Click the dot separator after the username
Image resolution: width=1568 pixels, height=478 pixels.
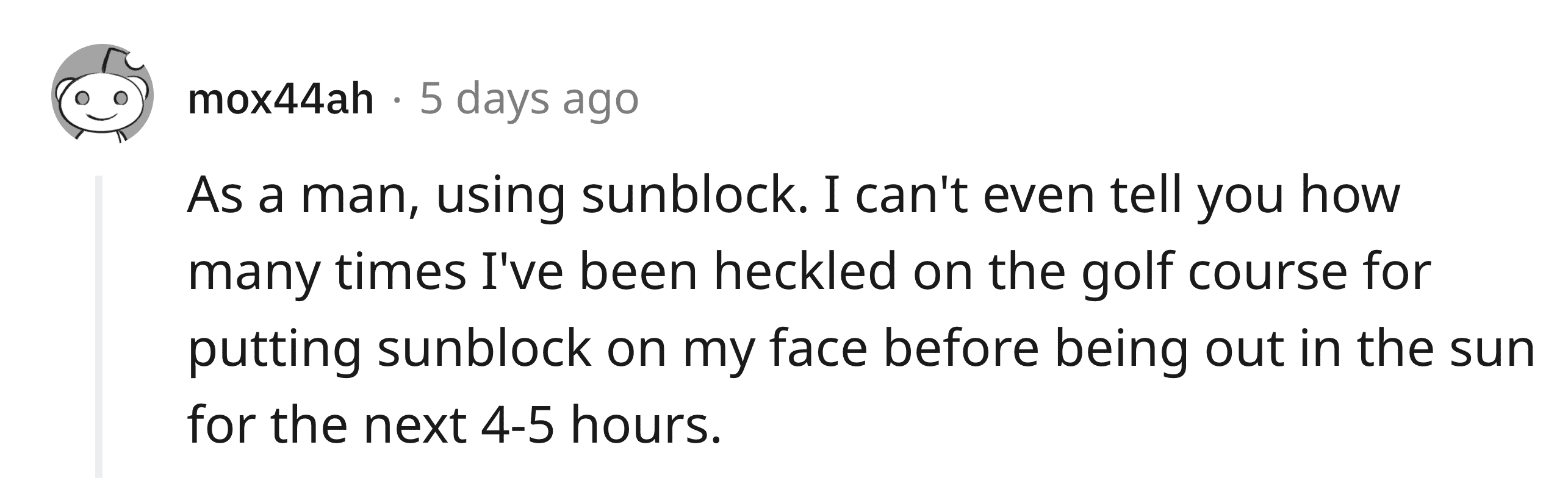pyautogui.click(x=397, y=99)
